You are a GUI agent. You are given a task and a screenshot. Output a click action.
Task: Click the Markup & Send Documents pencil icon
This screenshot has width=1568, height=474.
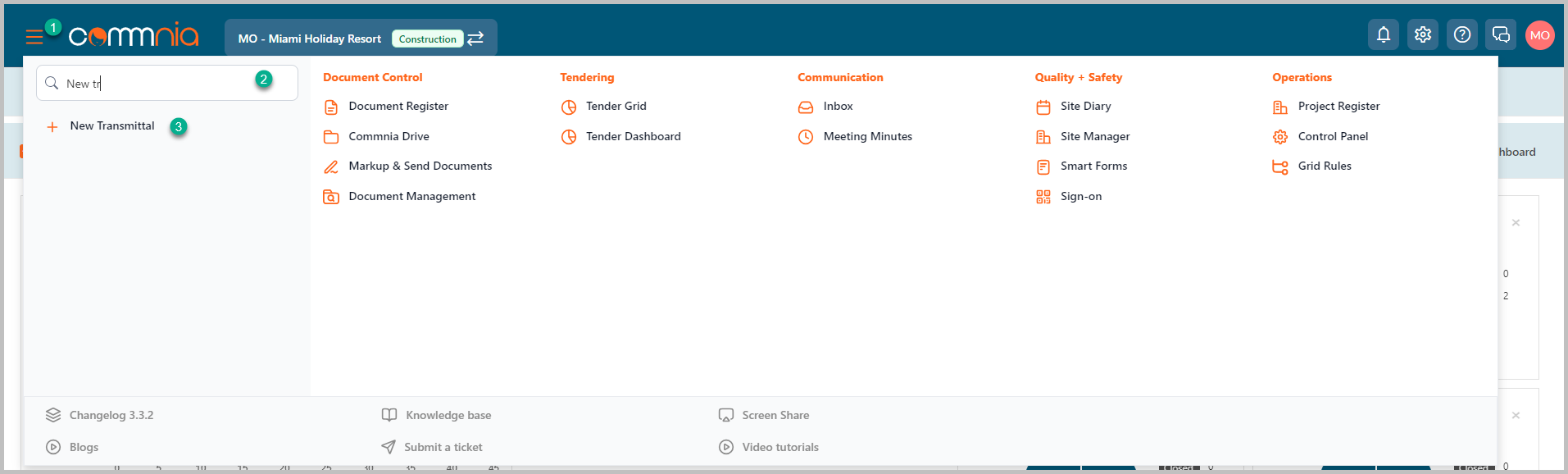pyautogui.click(x=331, y=167)
